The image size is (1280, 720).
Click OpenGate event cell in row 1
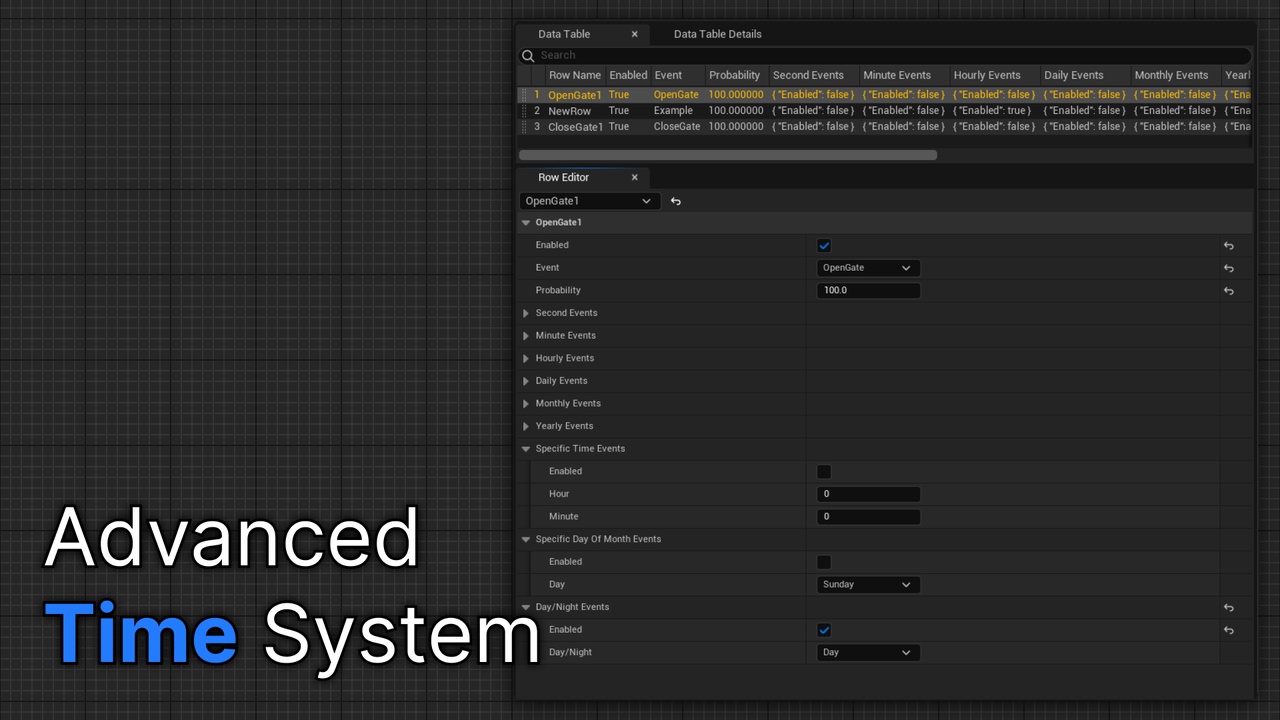click(676, 95)
